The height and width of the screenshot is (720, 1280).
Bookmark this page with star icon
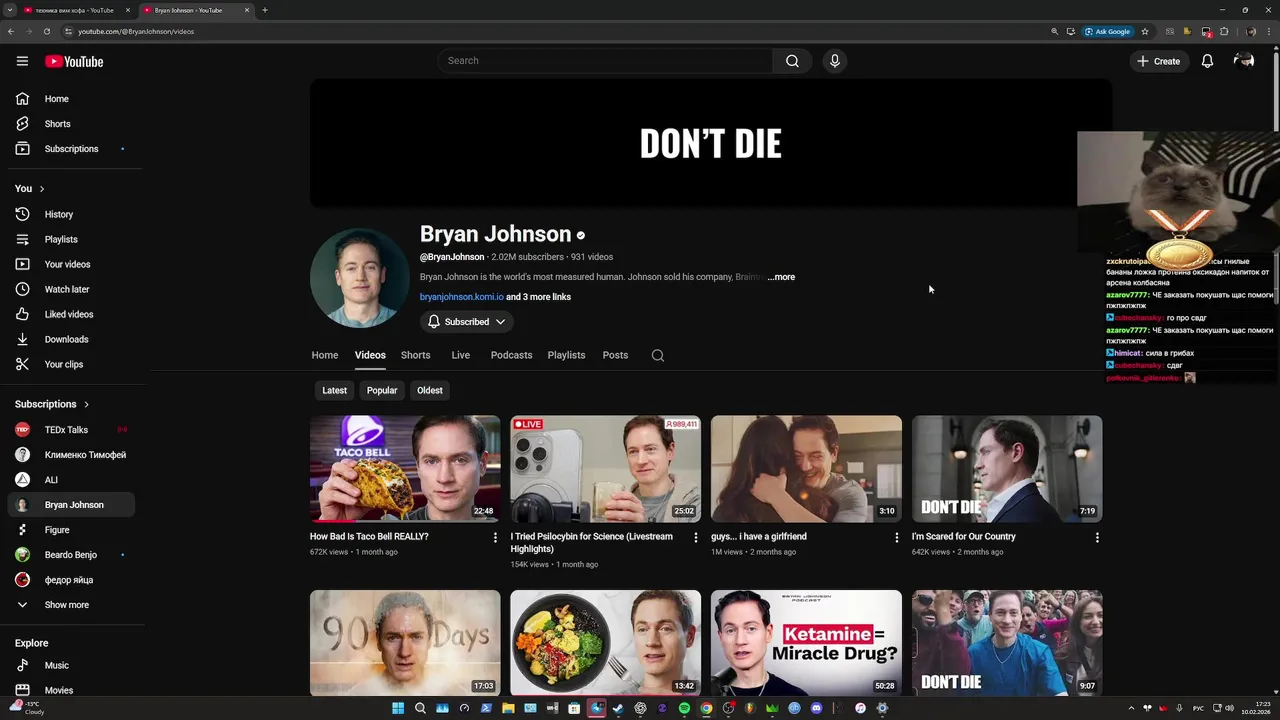[1145, 31]
